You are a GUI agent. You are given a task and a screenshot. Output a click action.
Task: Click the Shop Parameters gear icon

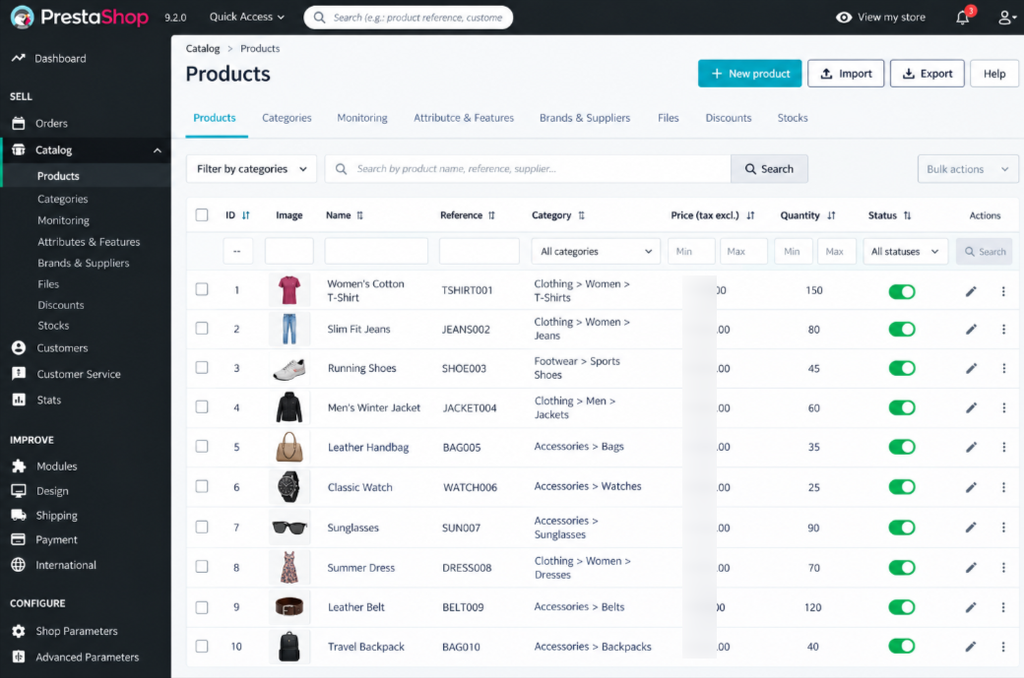(x=19, y=631)
